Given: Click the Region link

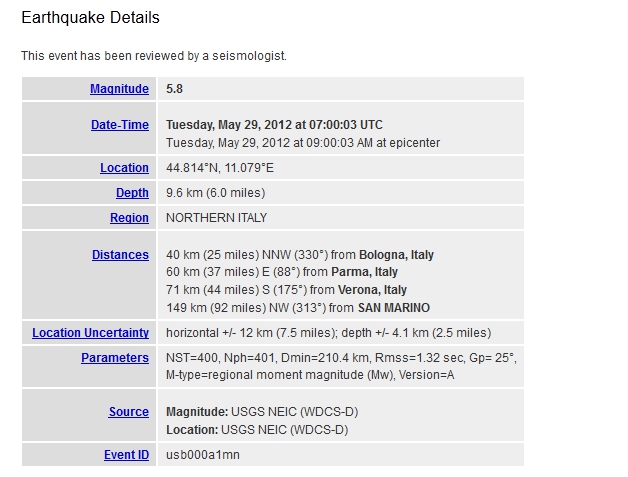Looking at the screenshot, I should tap(129, 218).
